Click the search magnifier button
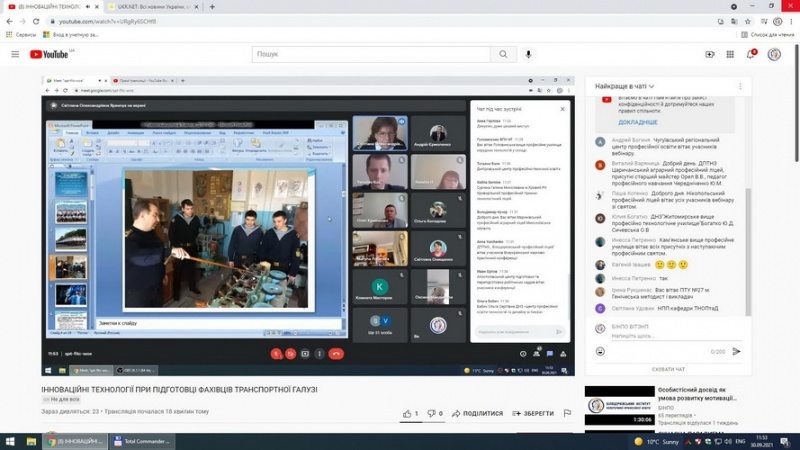800x450 pixels. (495, 54)
